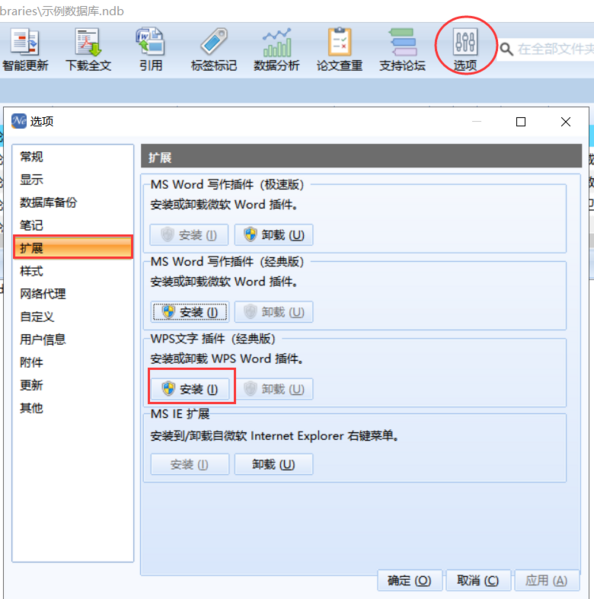This screenshot has height=599, width=594.
Task: Confirm with the 确定 (O) button
Action: 409,580
